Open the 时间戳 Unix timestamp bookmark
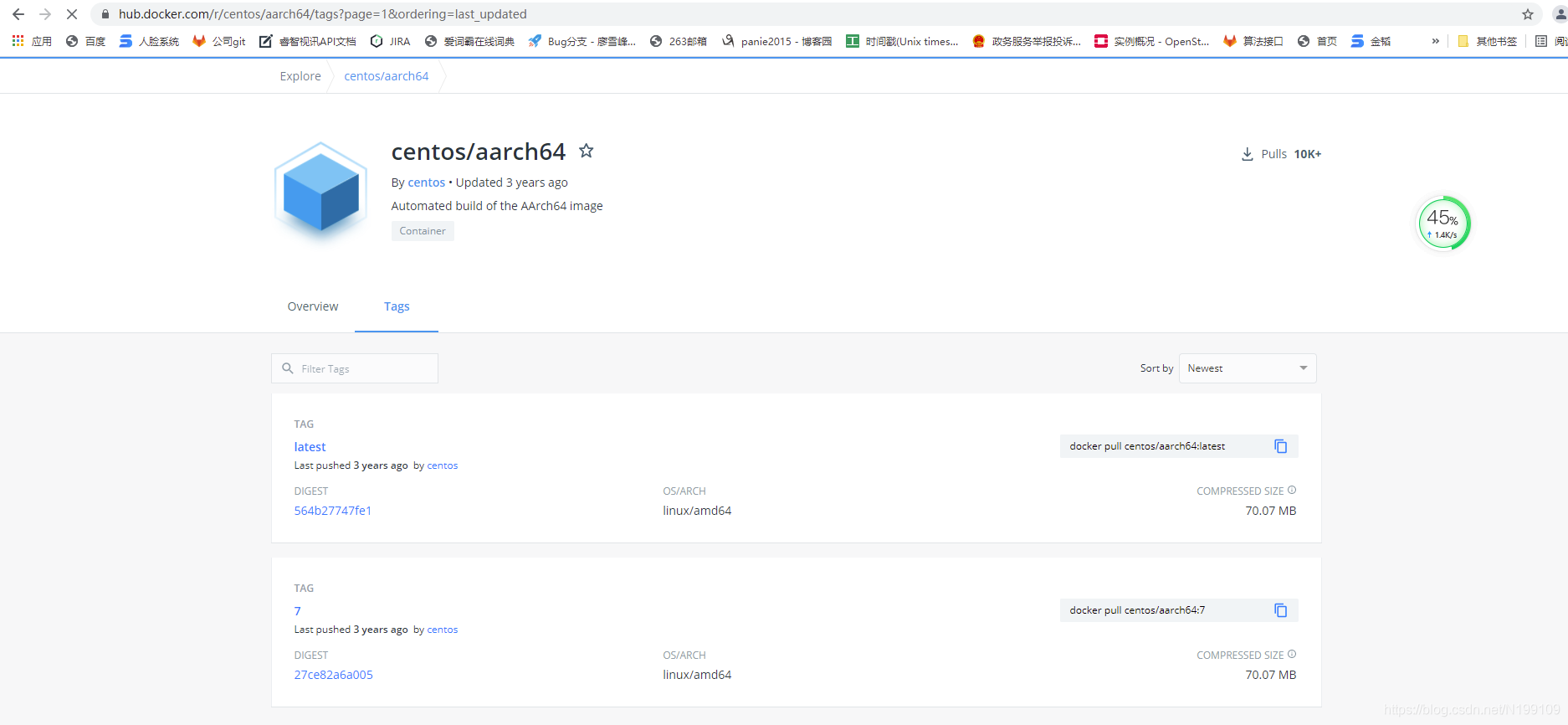The width and height of the screenshot is (1568, 725). click(903, 41)
